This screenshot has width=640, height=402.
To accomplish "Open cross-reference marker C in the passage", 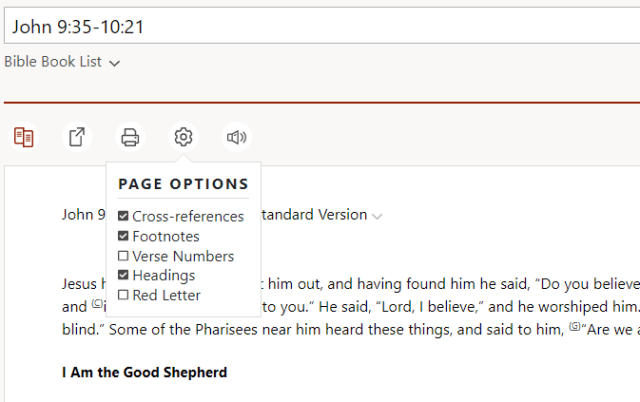I will coord(97,304).
